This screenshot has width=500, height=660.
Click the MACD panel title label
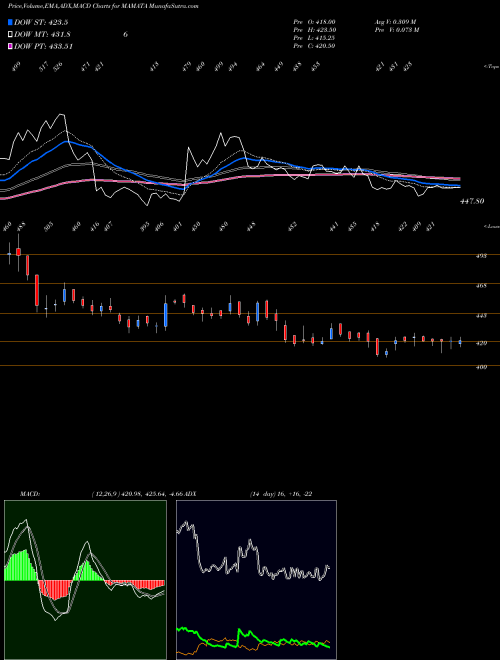pyautogui.click(x=29, y=494)
